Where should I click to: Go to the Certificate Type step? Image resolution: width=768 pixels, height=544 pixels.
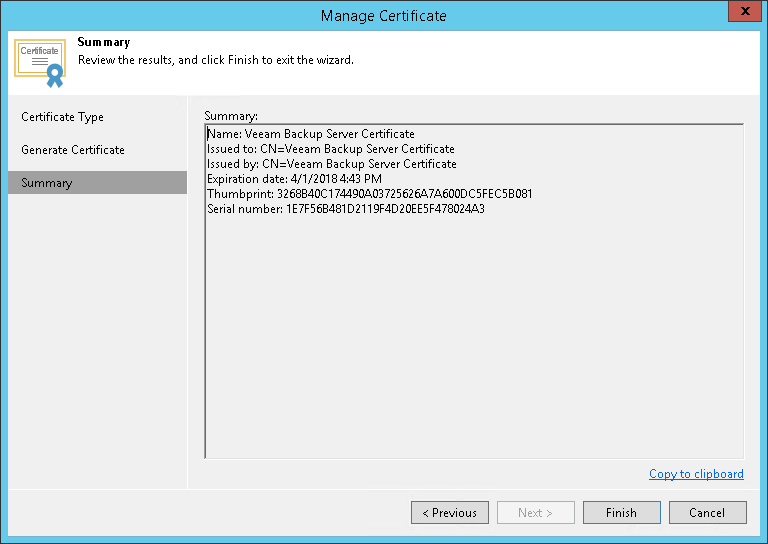click(x=63, y=117)
